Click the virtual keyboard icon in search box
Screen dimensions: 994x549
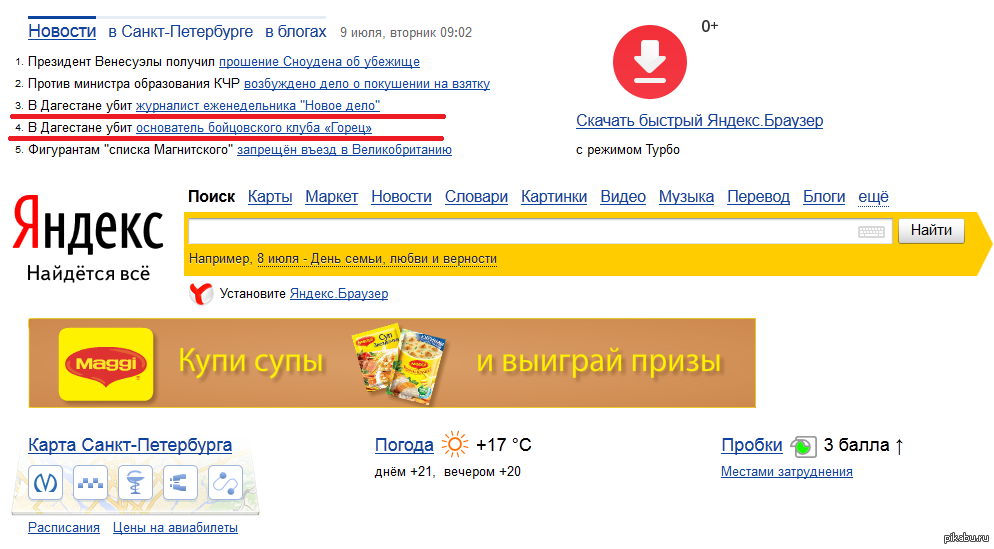[872, 232]
